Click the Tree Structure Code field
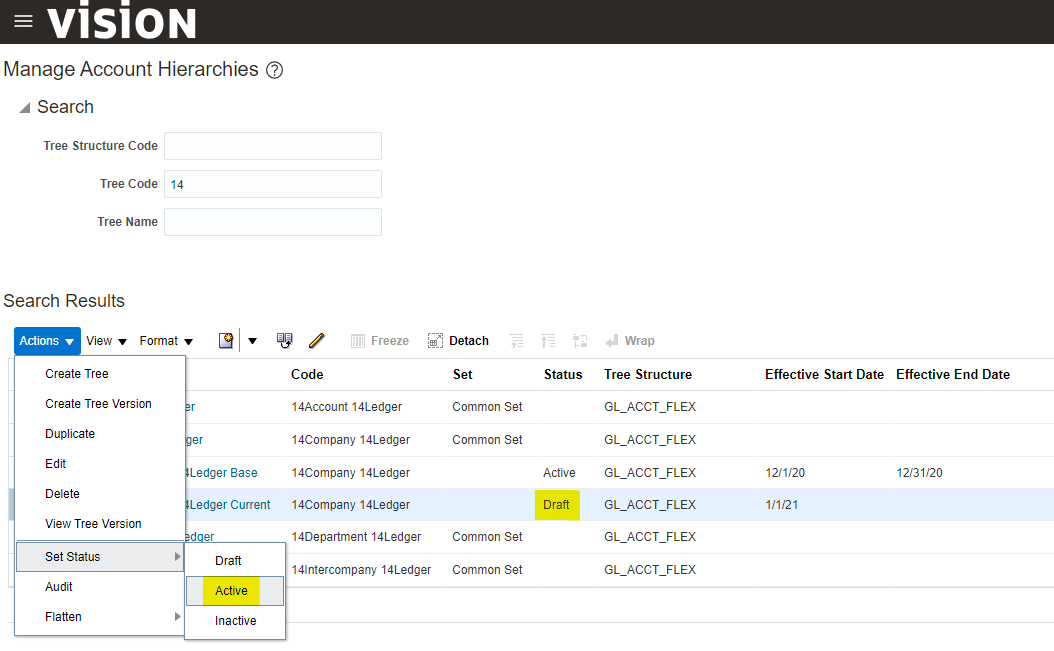Screen dimensions: 1054x651 point(273,146)
